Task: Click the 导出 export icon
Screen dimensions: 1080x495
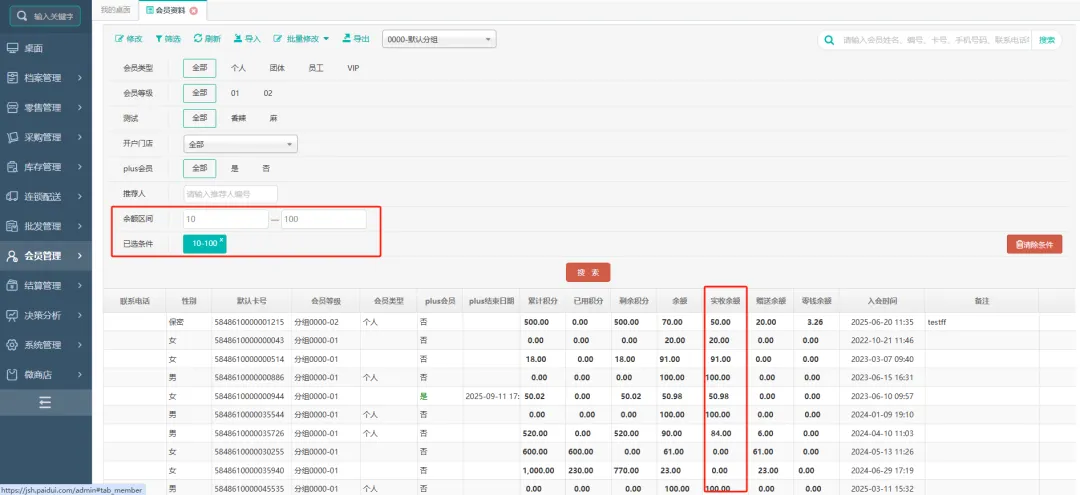Action: (355, 39)
